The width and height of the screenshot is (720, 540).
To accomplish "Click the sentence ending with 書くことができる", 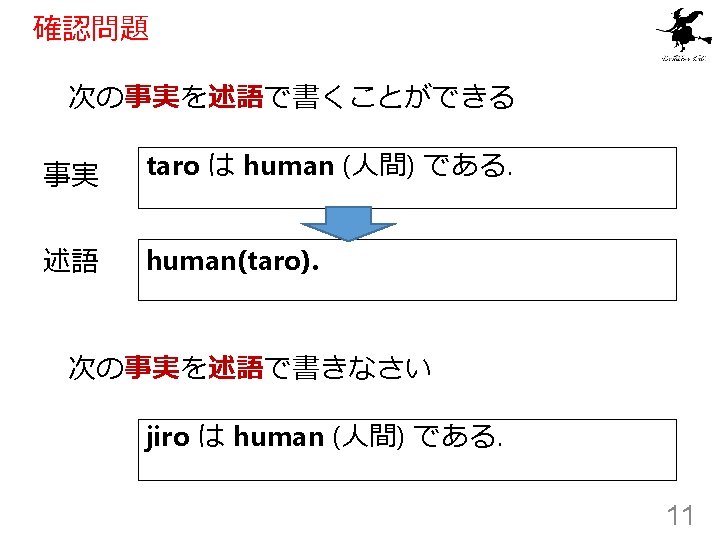I will (290, 97).
